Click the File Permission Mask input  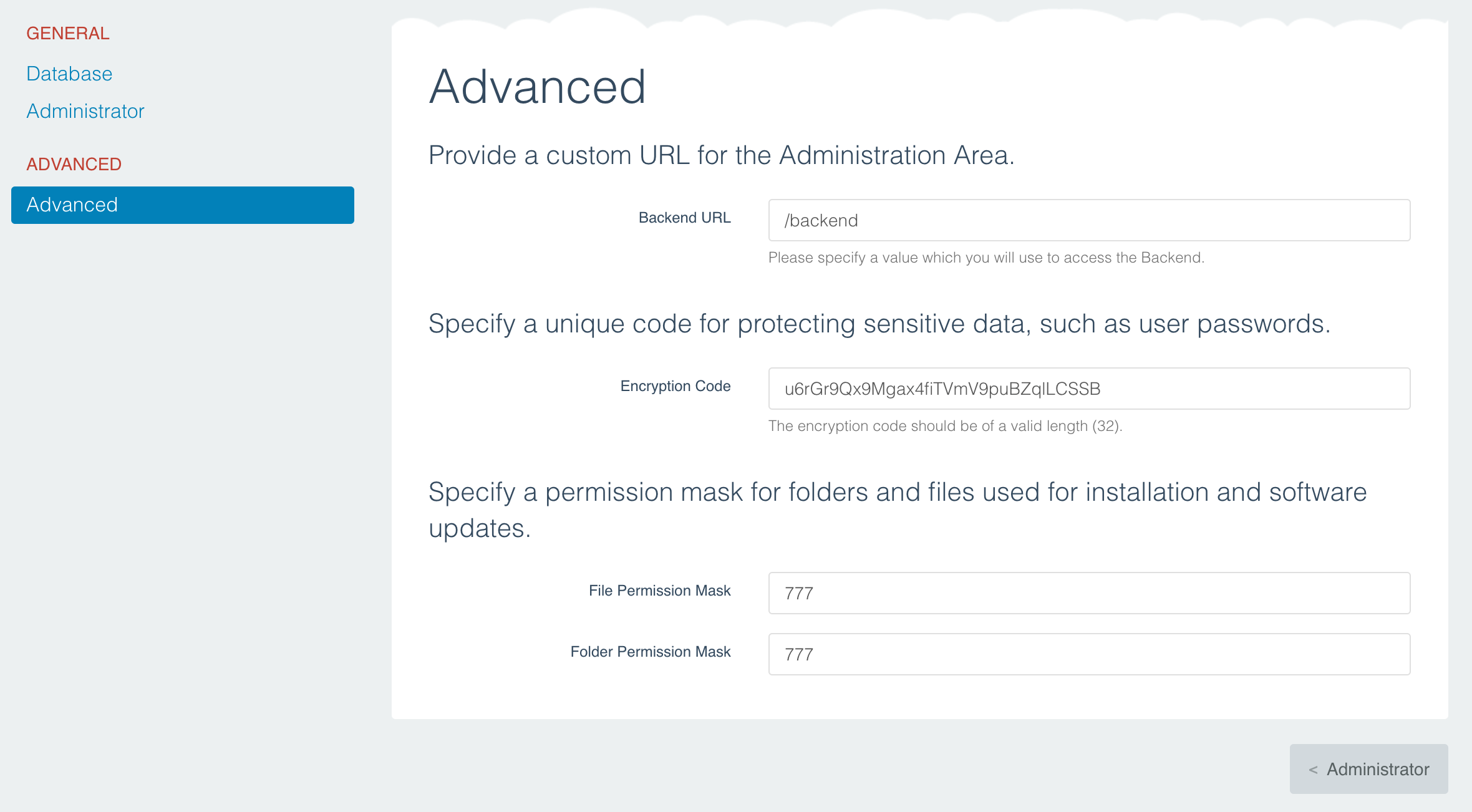[1088, 593]
